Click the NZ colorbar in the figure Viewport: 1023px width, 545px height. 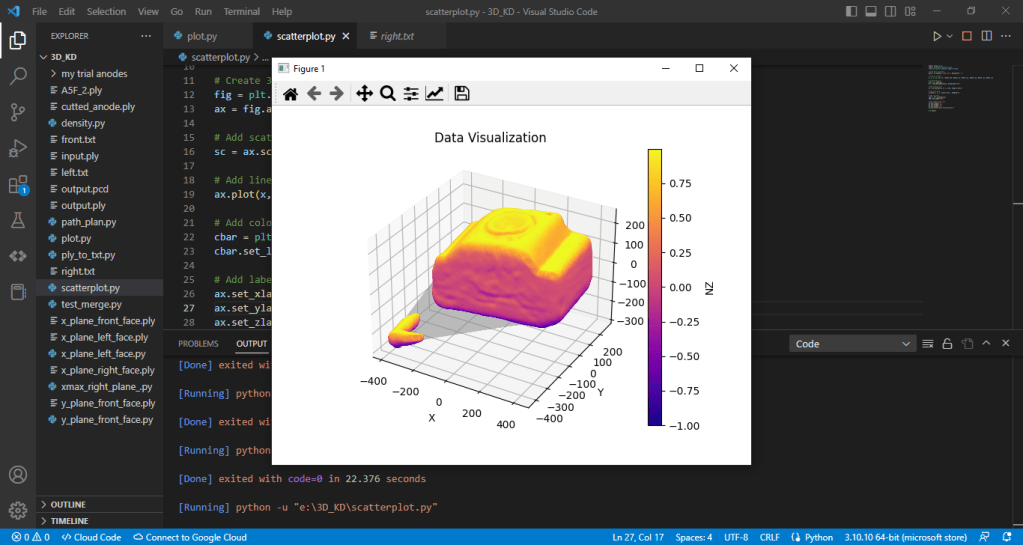pos(655,287)
